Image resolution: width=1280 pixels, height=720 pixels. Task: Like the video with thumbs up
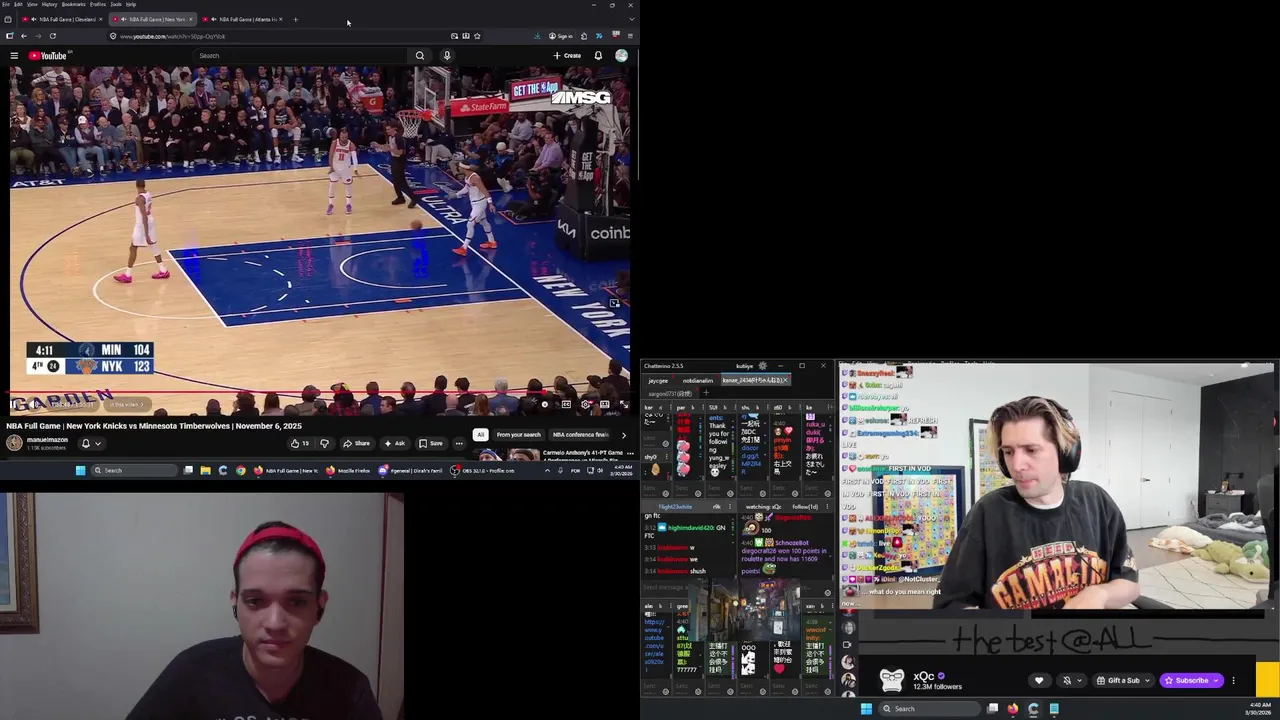click(300, 443)
